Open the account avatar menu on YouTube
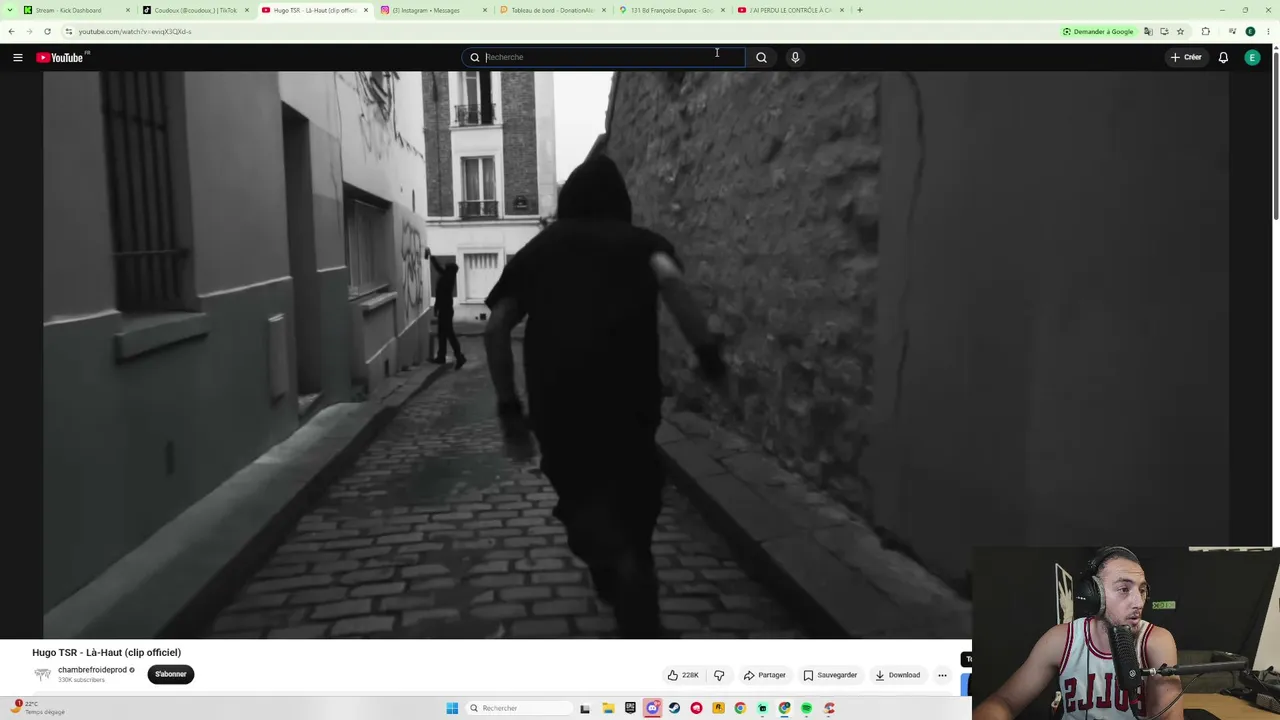This screenshot has width=1280, height=720. (1252, 57)
